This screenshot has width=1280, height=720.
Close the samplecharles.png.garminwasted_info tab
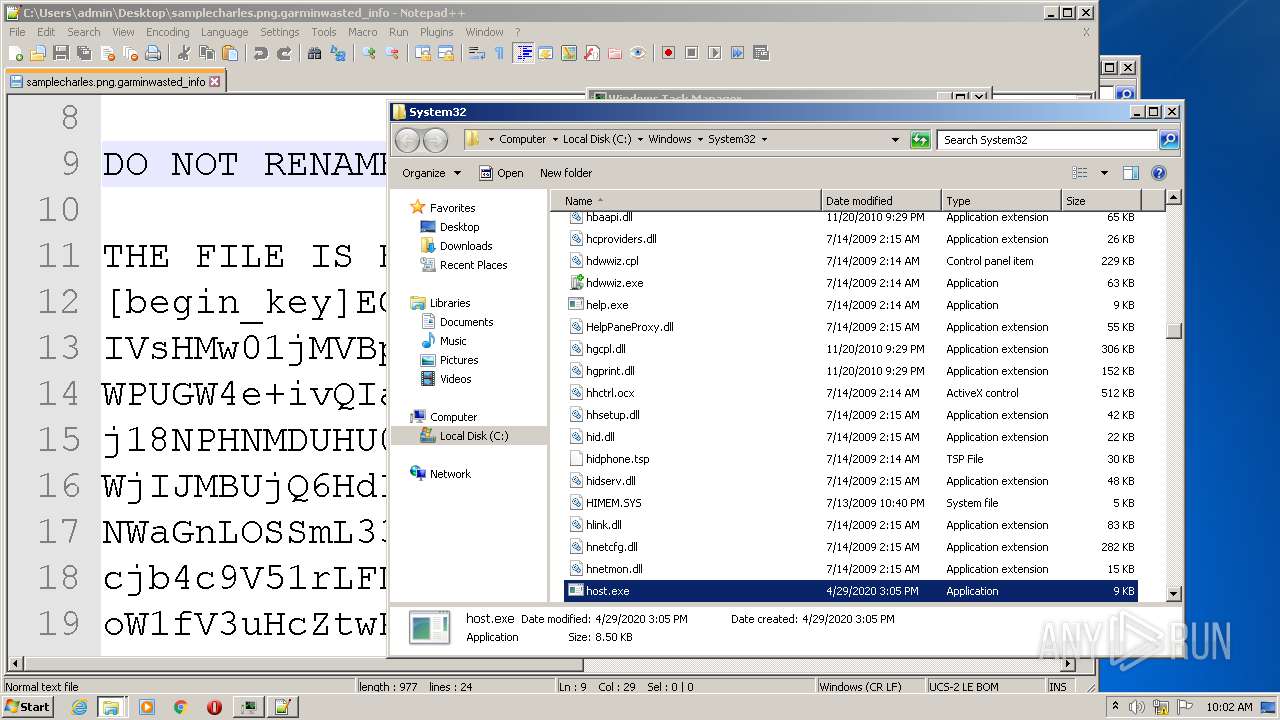click(215, 82)
